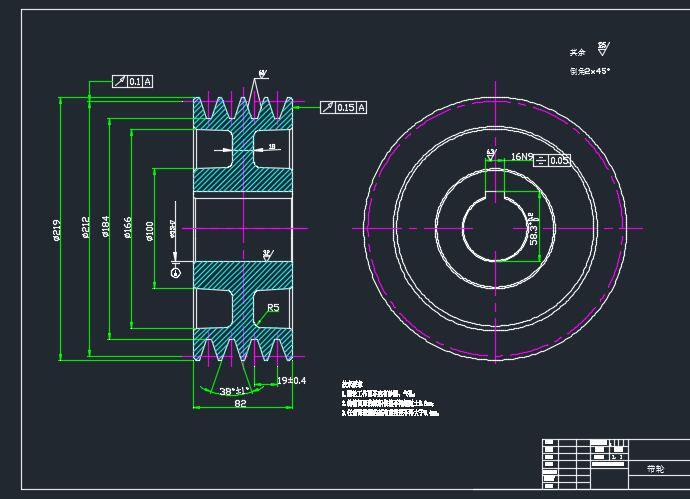Select the 38°±1° groove angle dimension

pos(235,391)
